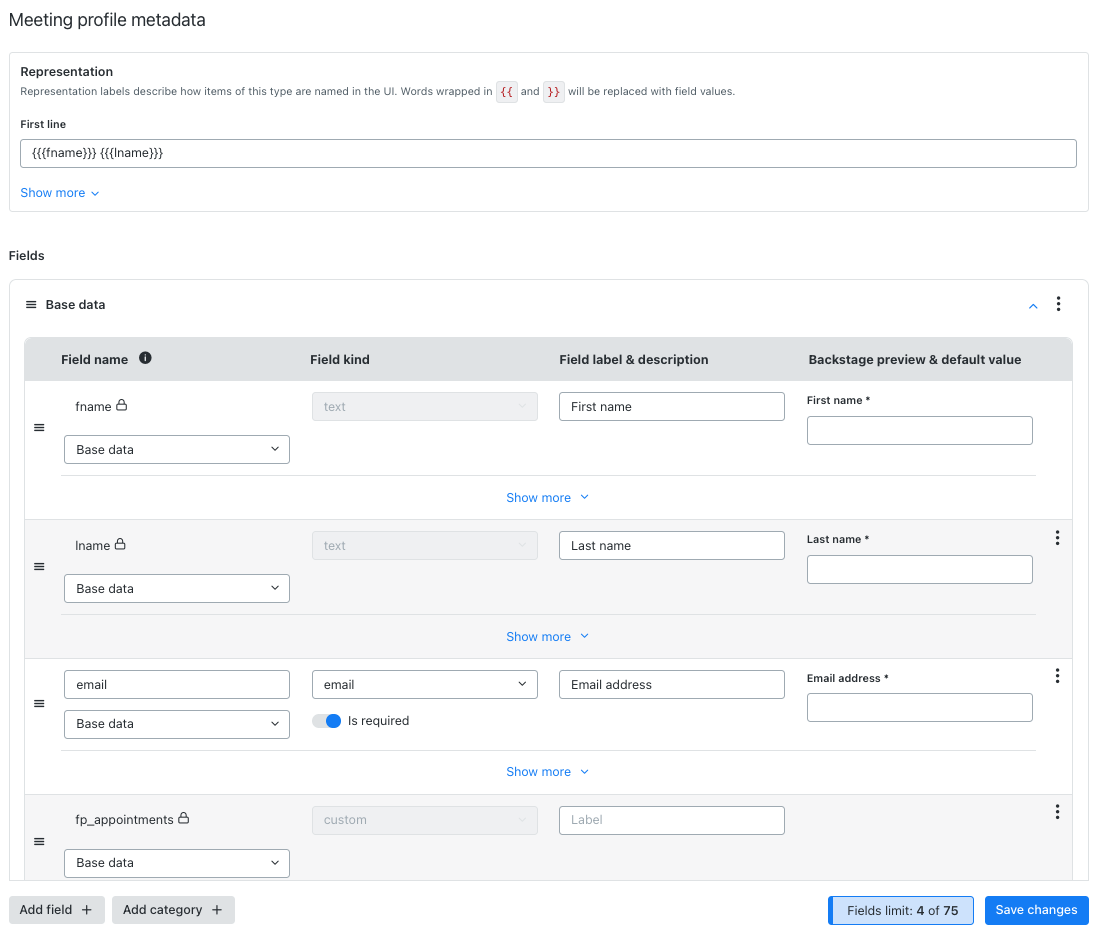Open Base data category kebab menu
This screenshot has height=939, width=1101.
[1058, 304]
